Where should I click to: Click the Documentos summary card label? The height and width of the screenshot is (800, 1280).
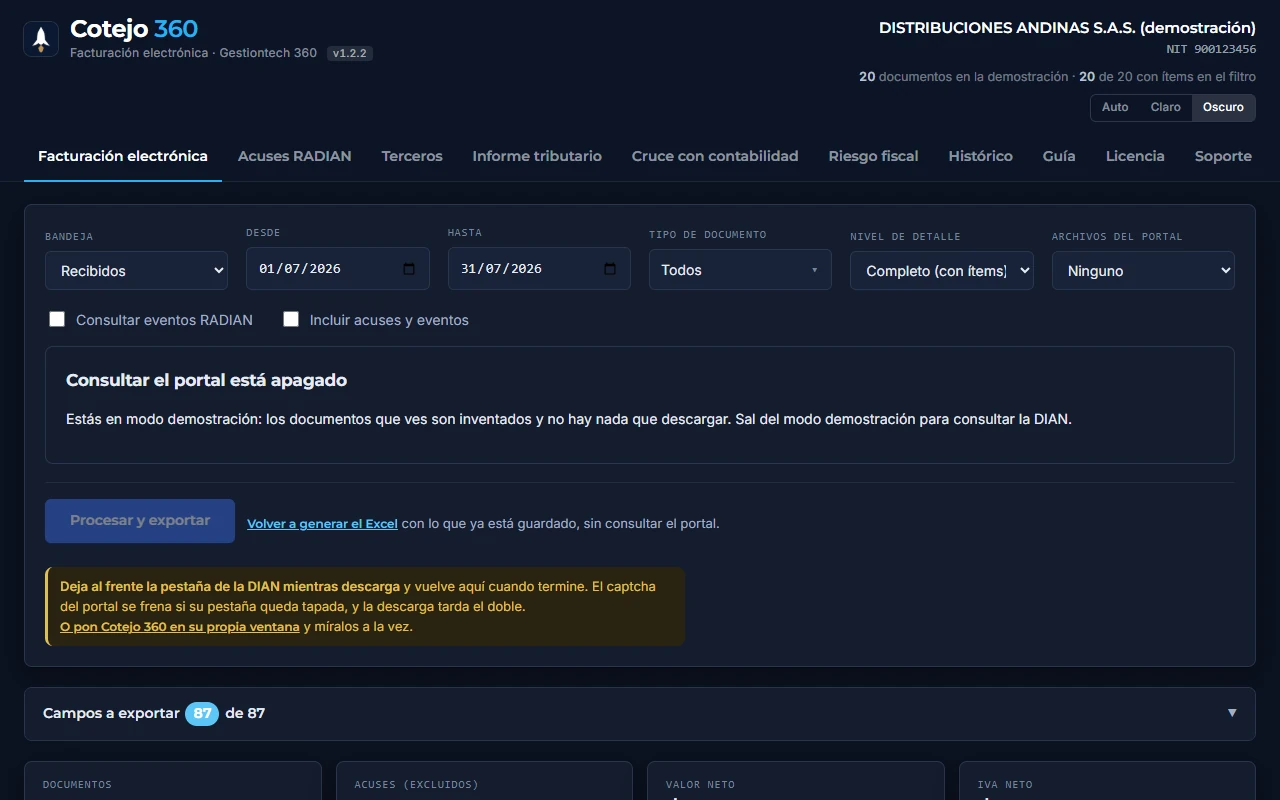pos(77,785)
